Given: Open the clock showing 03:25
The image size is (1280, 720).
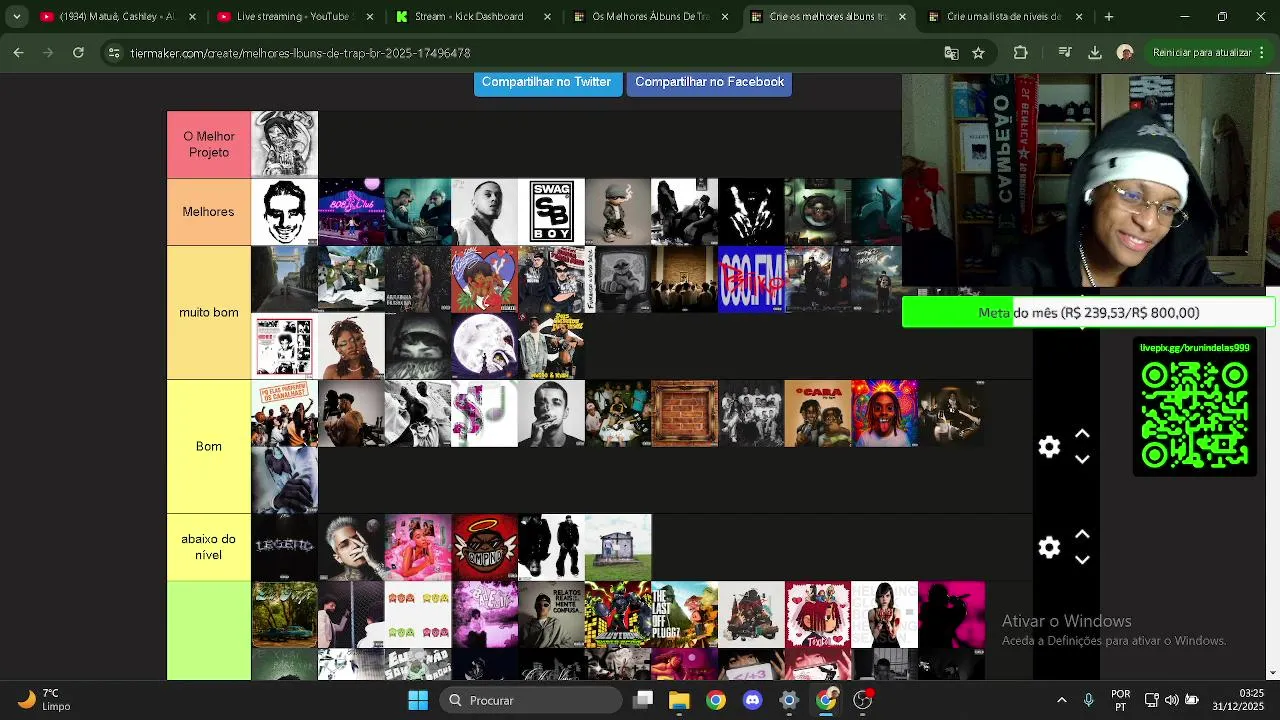Looking at the screenshot, I should coord(1238,700).
